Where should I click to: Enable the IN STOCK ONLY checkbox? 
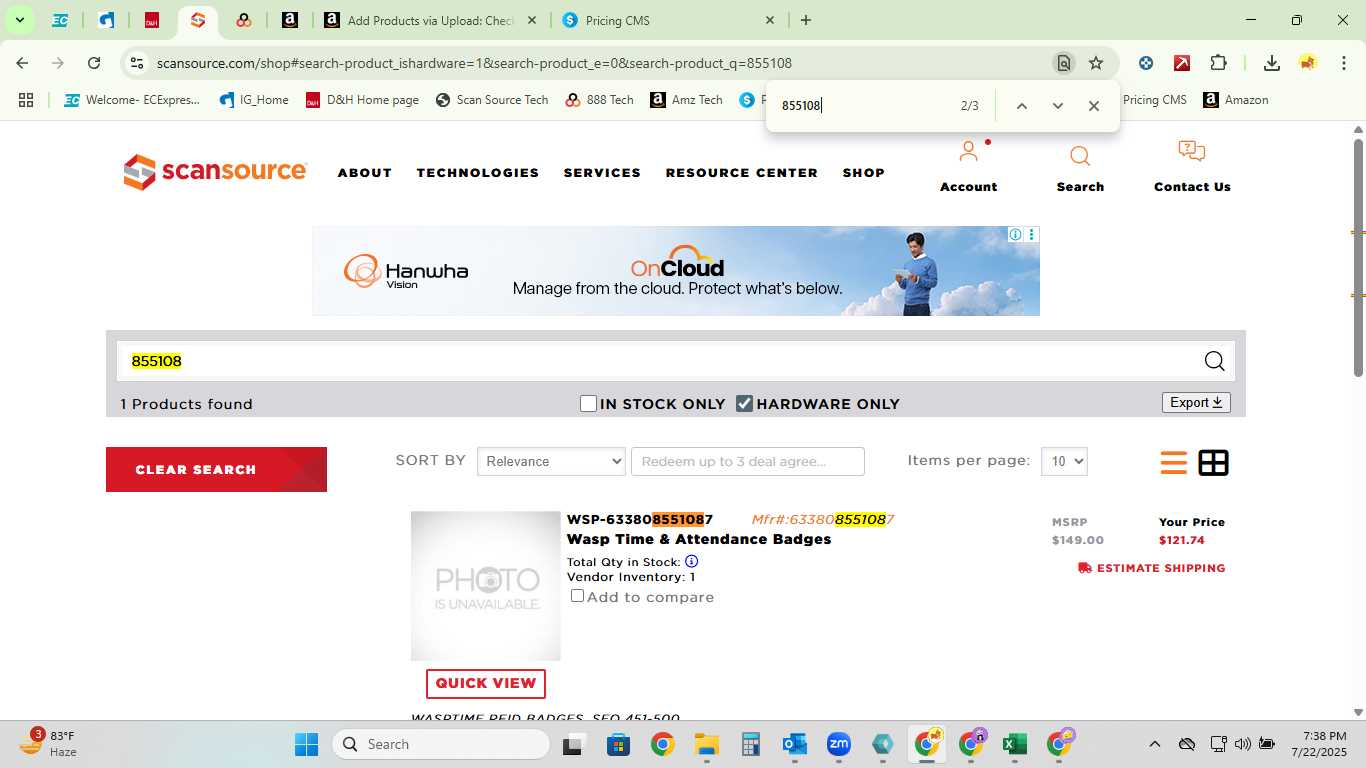[588, 404]
